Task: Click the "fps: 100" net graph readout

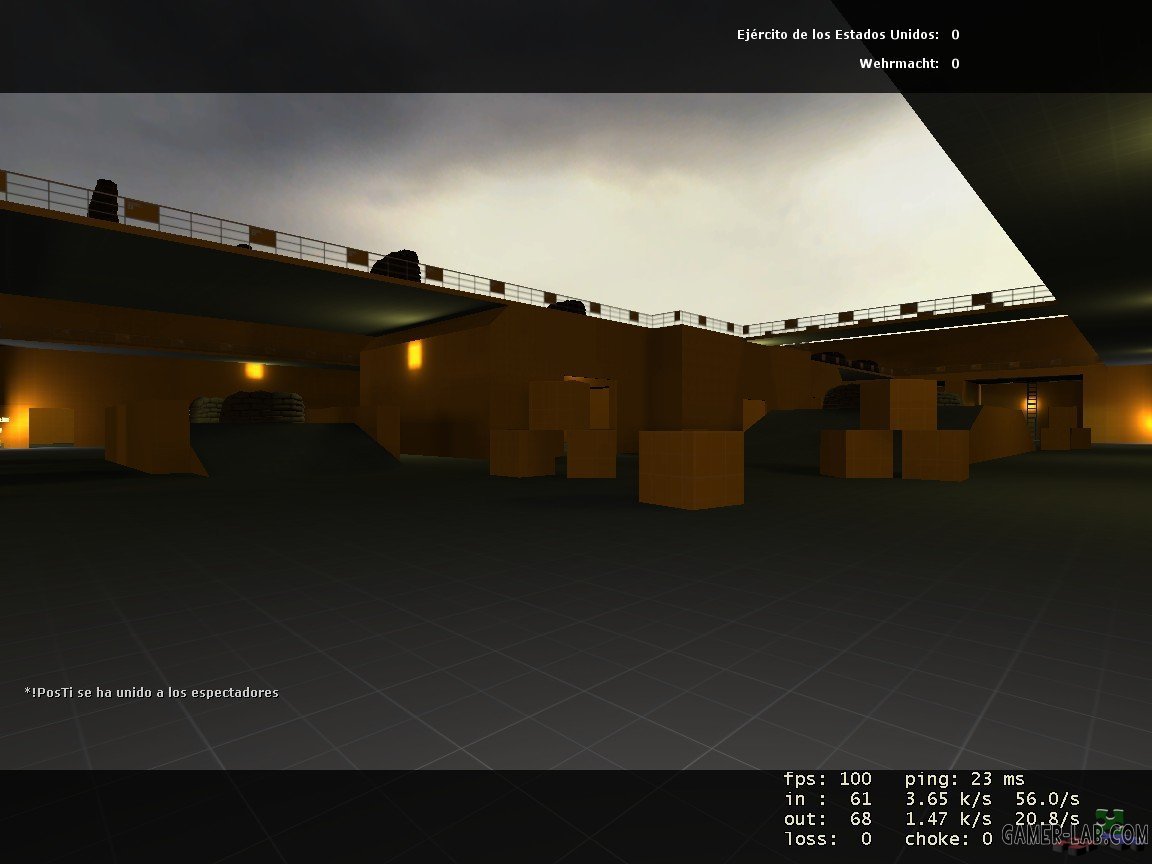Action: 827,779
